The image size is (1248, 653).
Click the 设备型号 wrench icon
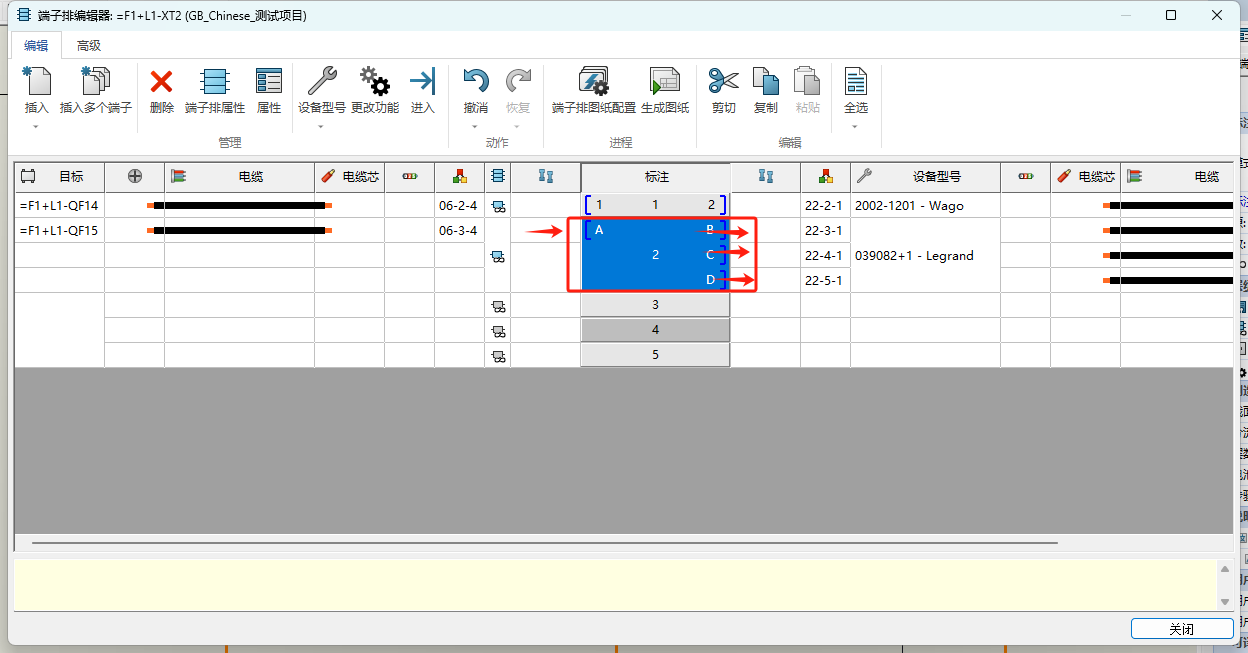(x=321, y=83)
